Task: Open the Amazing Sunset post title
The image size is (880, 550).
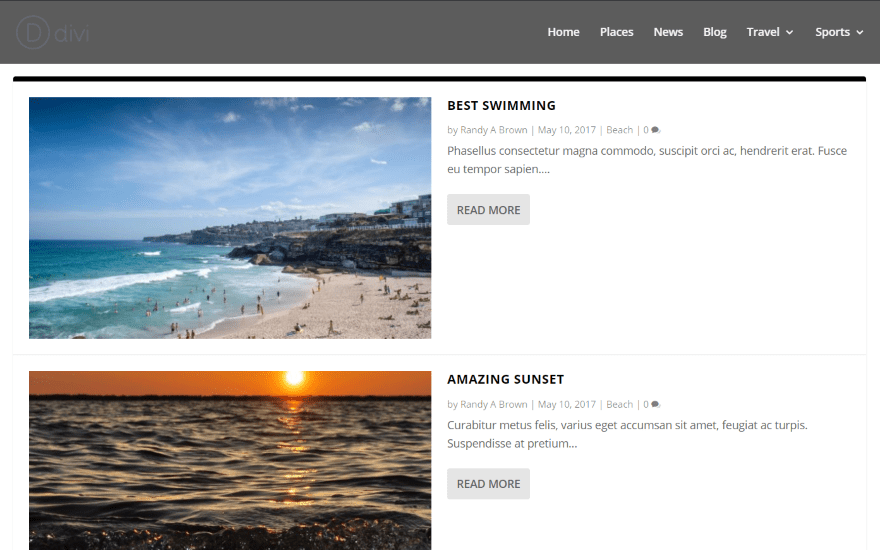Action: [505, 379]
